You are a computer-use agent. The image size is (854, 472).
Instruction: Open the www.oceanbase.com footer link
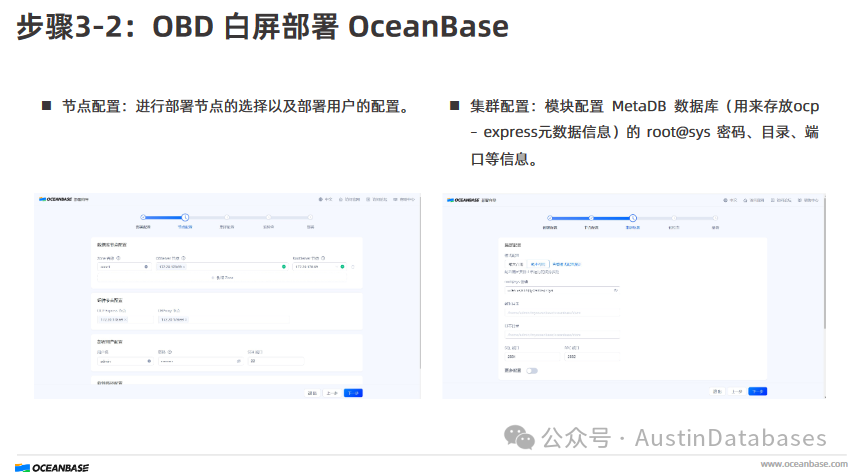[804, 464]
